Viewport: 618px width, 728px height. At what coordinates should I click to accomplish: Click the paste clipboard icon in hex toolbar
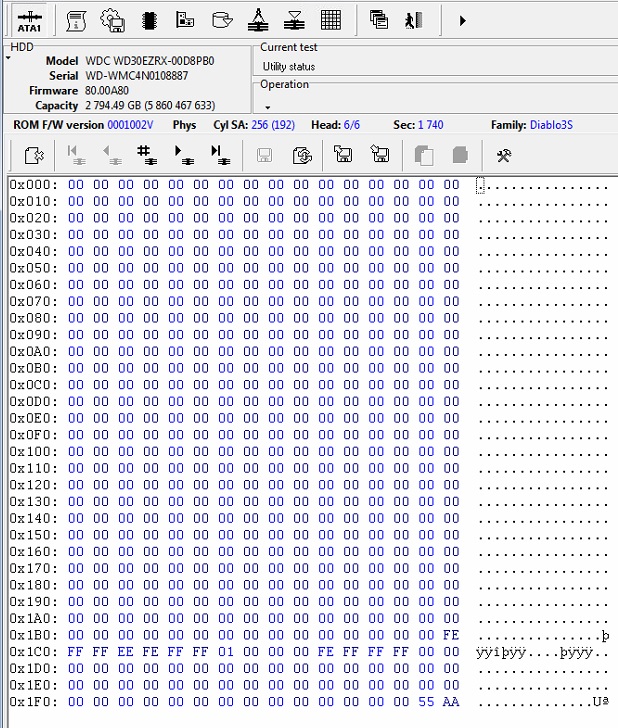tap(460, 155)
